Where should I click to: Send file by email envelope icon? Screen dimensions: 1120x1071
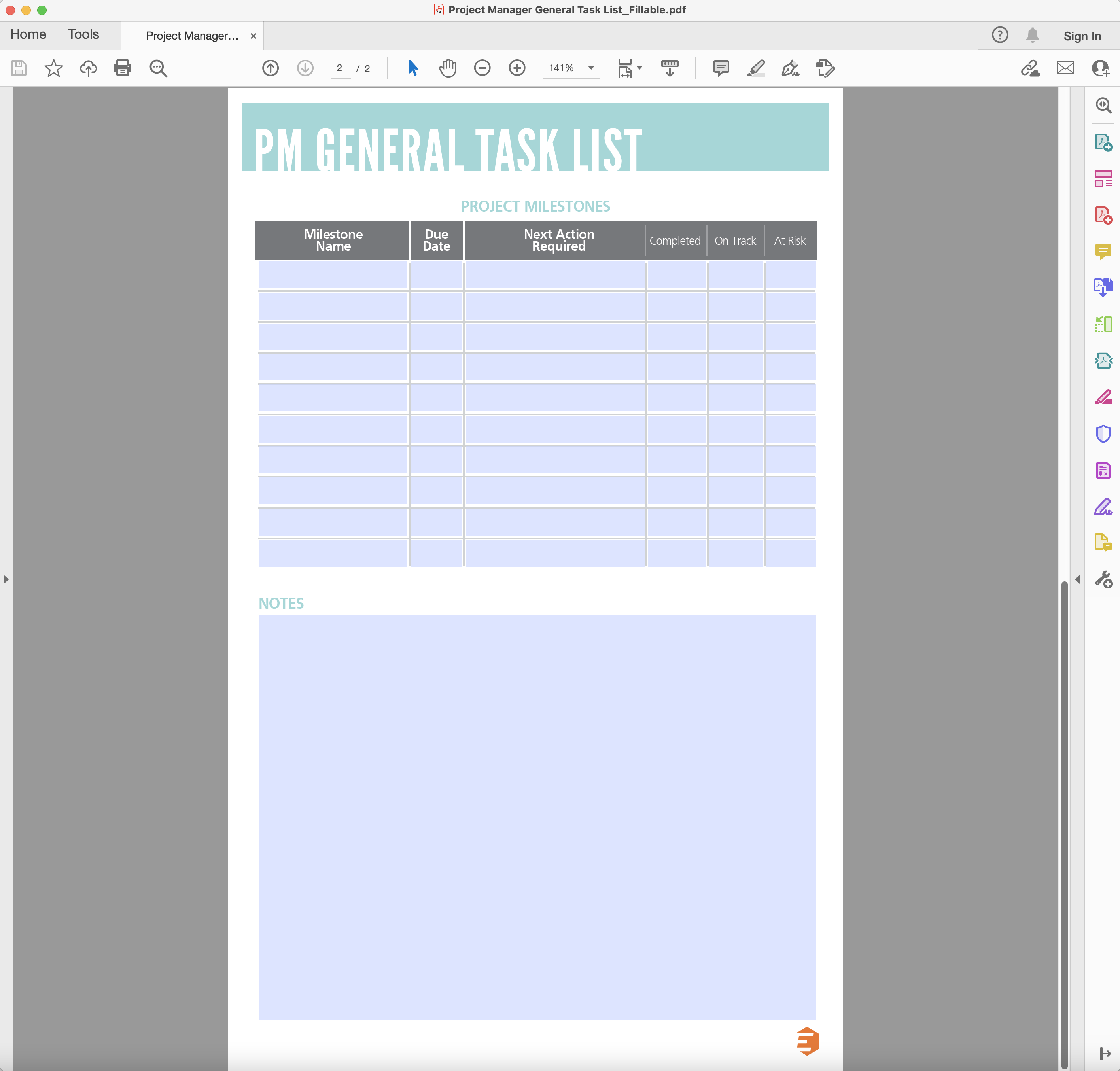coord(1065,68)
